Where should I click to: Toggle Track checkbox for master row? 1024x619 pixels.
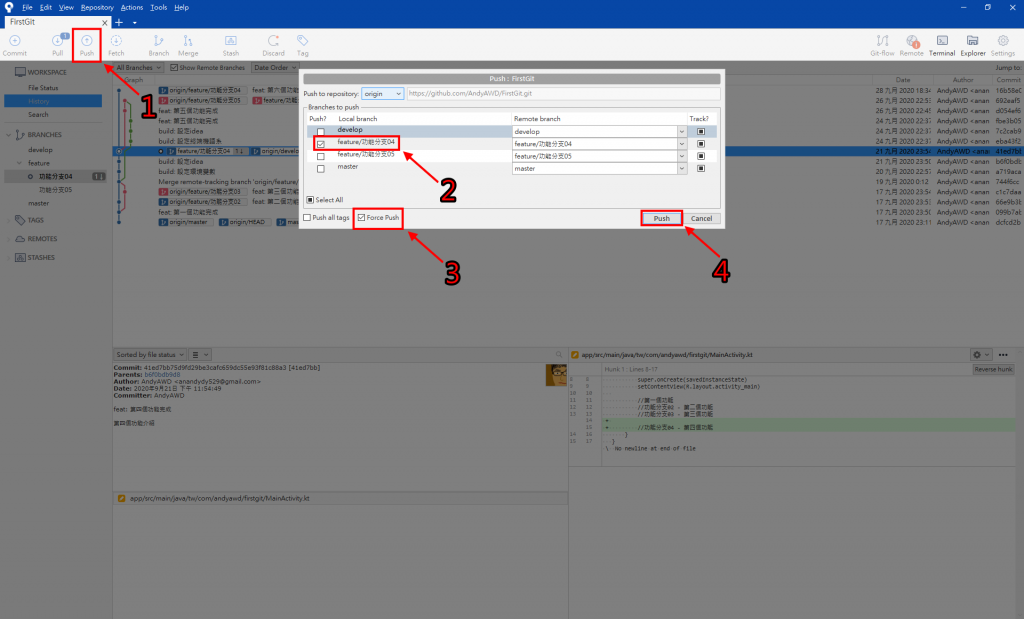[x=701, y=168]
